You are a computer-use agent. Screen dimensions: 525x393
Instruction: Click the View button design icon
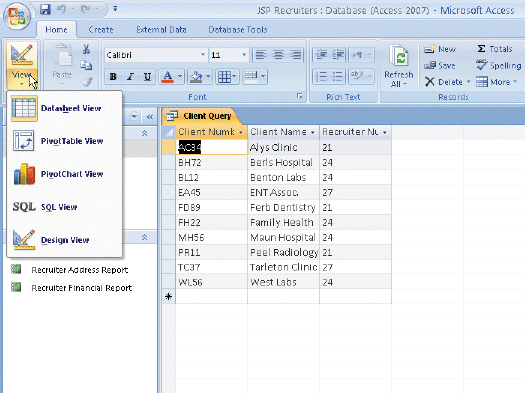[22, 55]
